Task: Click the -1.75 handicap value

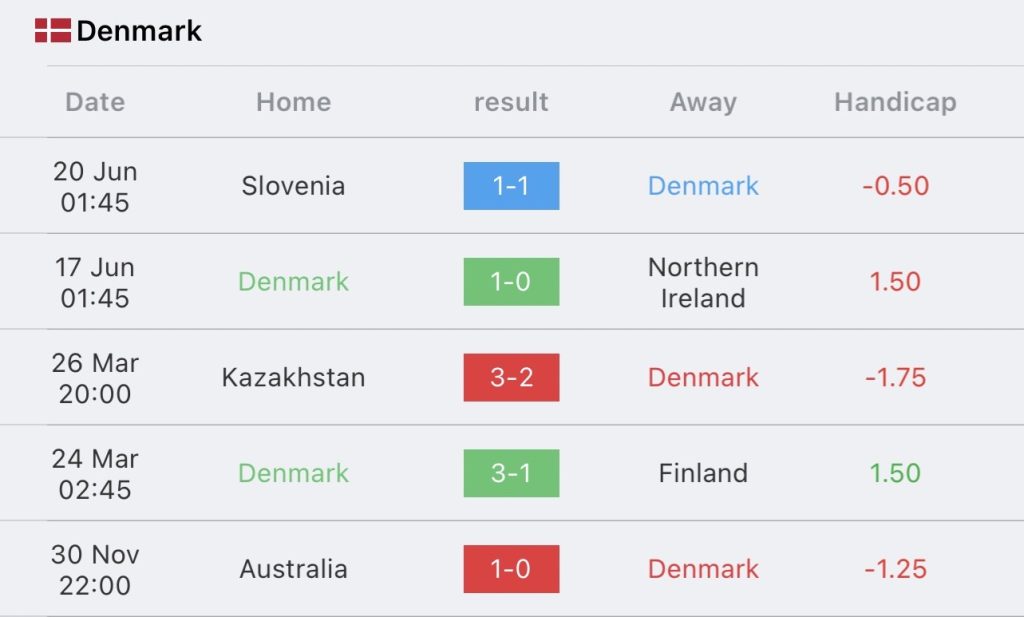Action: (895, 377)
